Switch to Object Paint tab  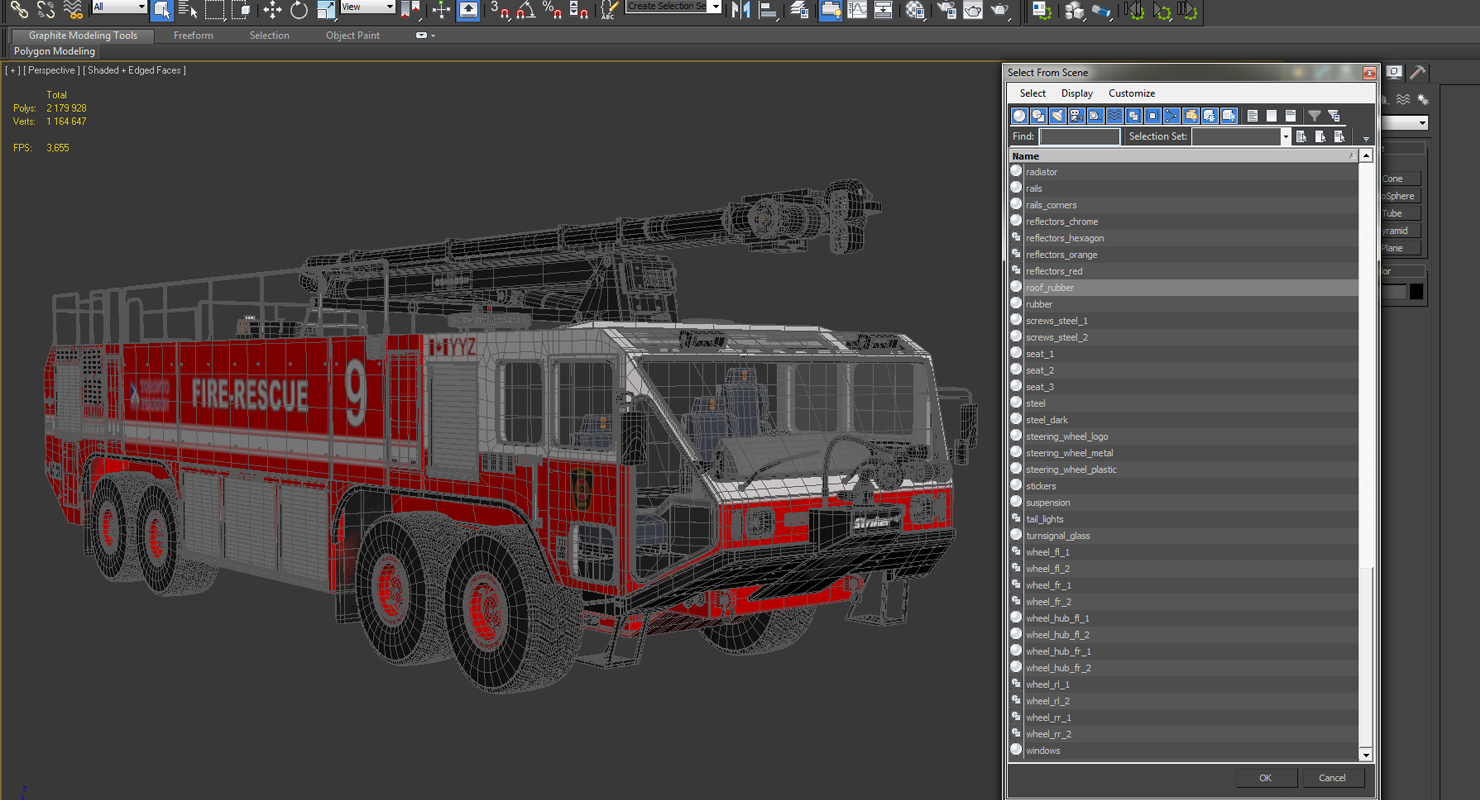[353, 35]
